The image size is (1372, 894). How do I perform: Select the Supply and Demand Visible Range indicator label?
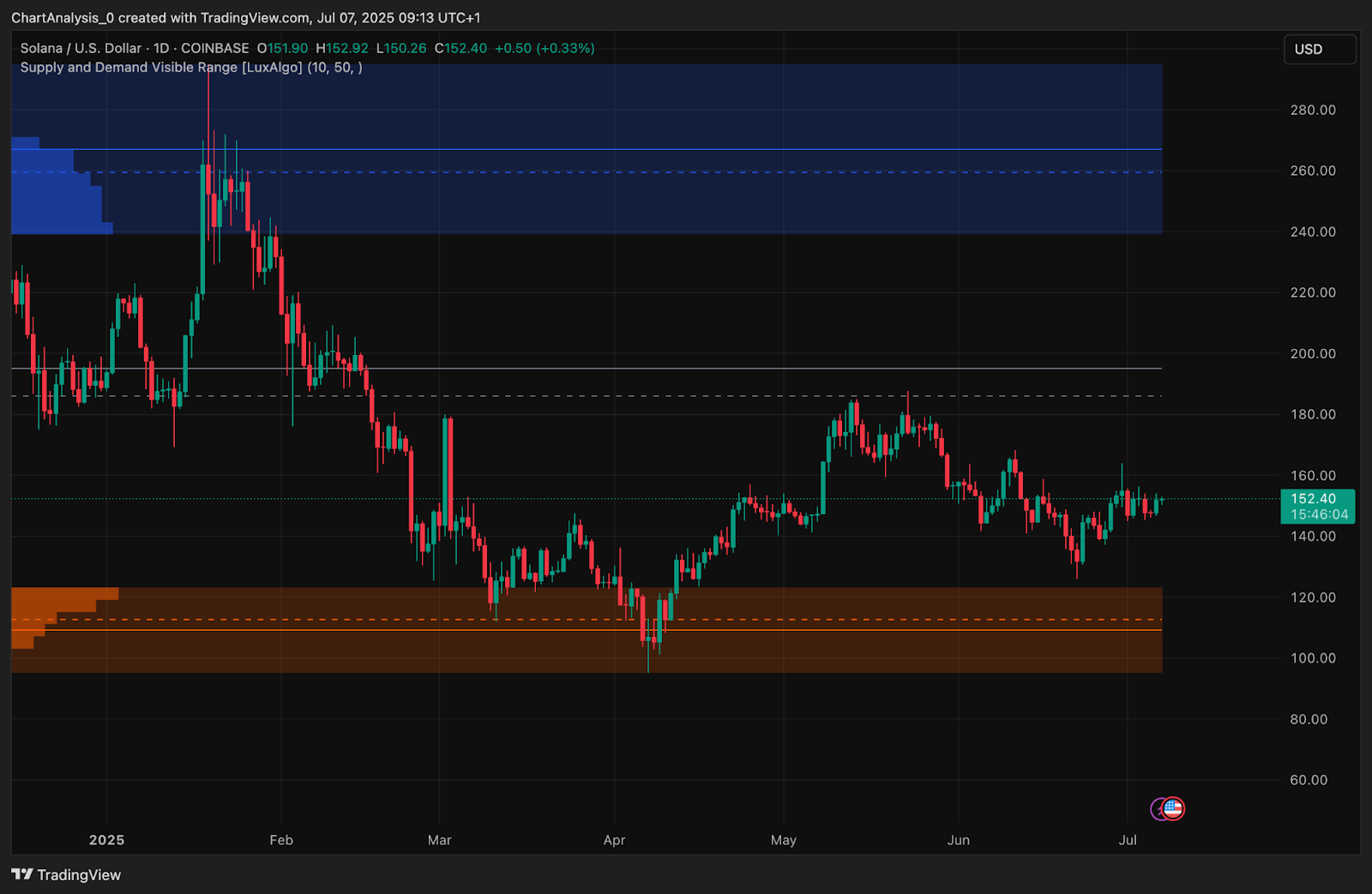pyautogui.click(x=191, y=67)
